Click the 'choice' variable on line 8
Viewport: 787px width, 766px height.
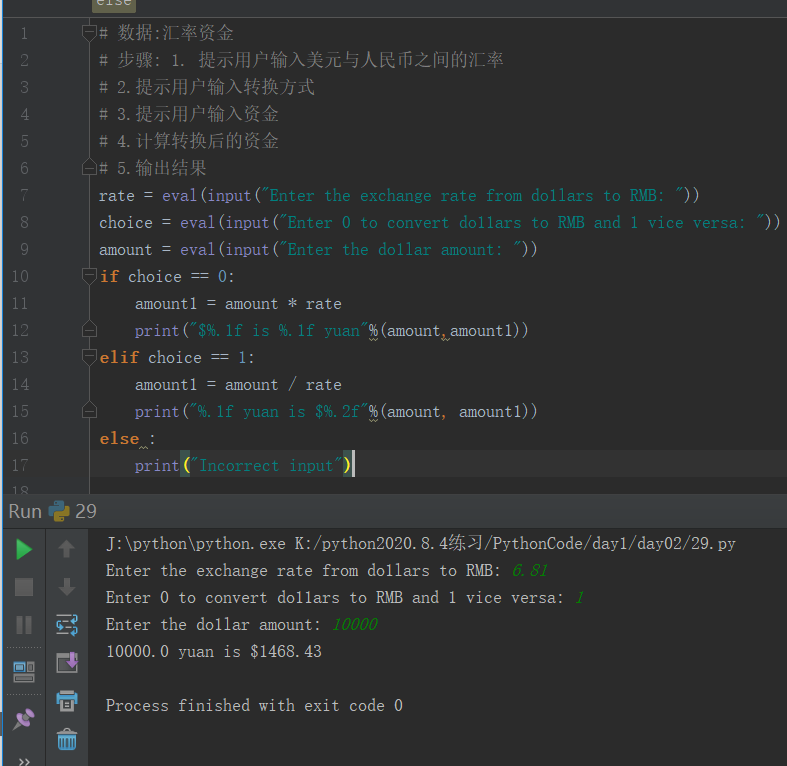tap(125, 222)
